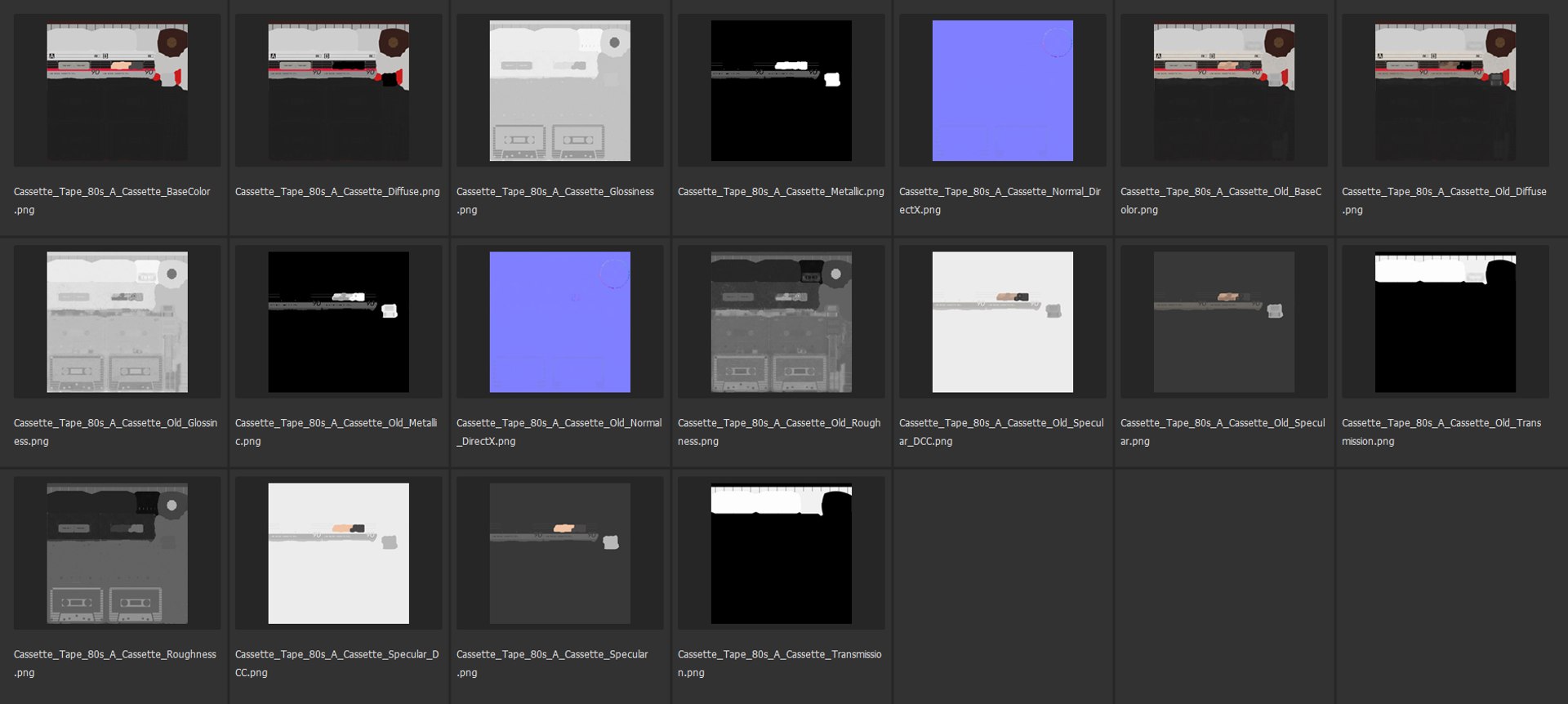Viewport: 1568px width, 704px height.
Task: Click the Cassette_Tape_80s_A_Cassette_Specular_DCC.png filename
Action: [336, 663]
